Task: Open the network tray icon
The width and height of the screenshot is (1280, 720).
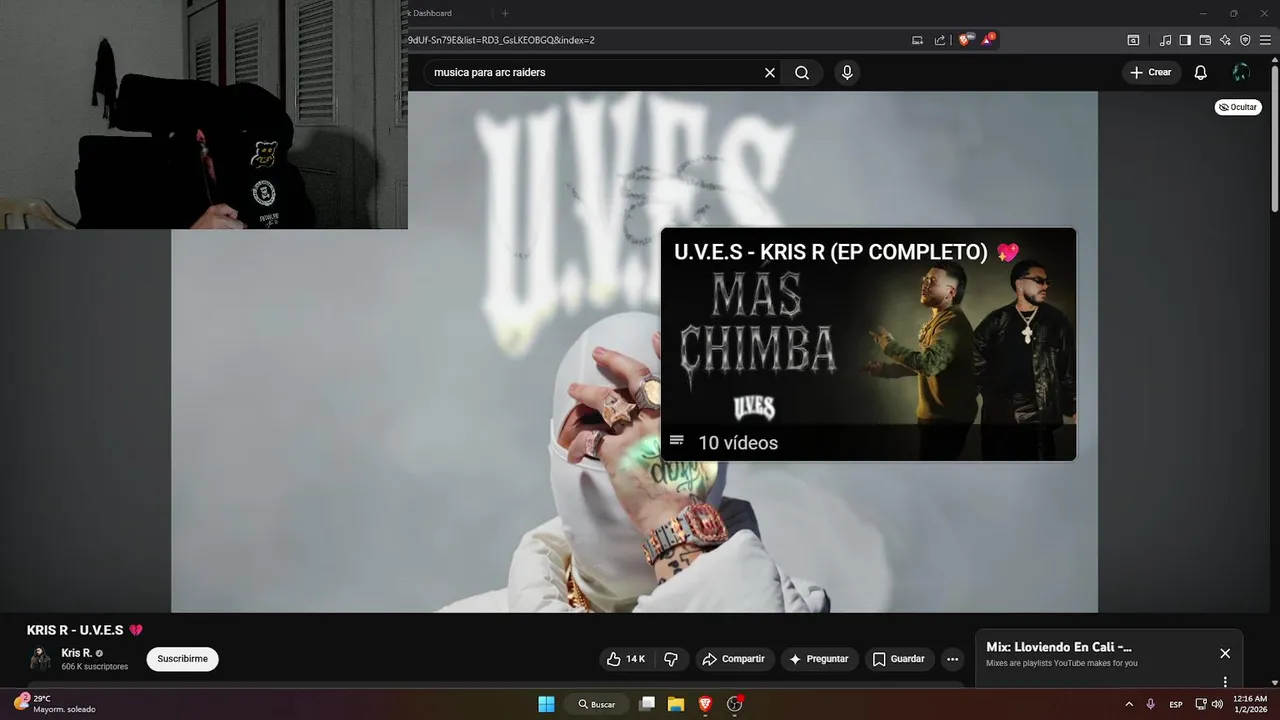Action: (1201, 704)
